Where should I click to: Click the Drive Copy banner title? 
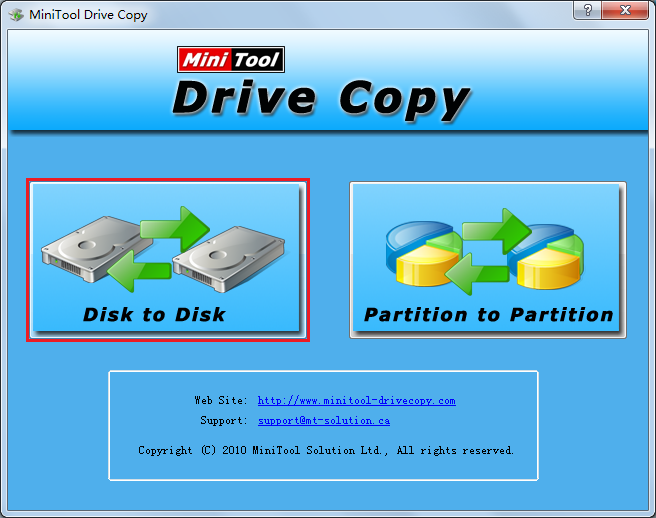pos(321,100)
